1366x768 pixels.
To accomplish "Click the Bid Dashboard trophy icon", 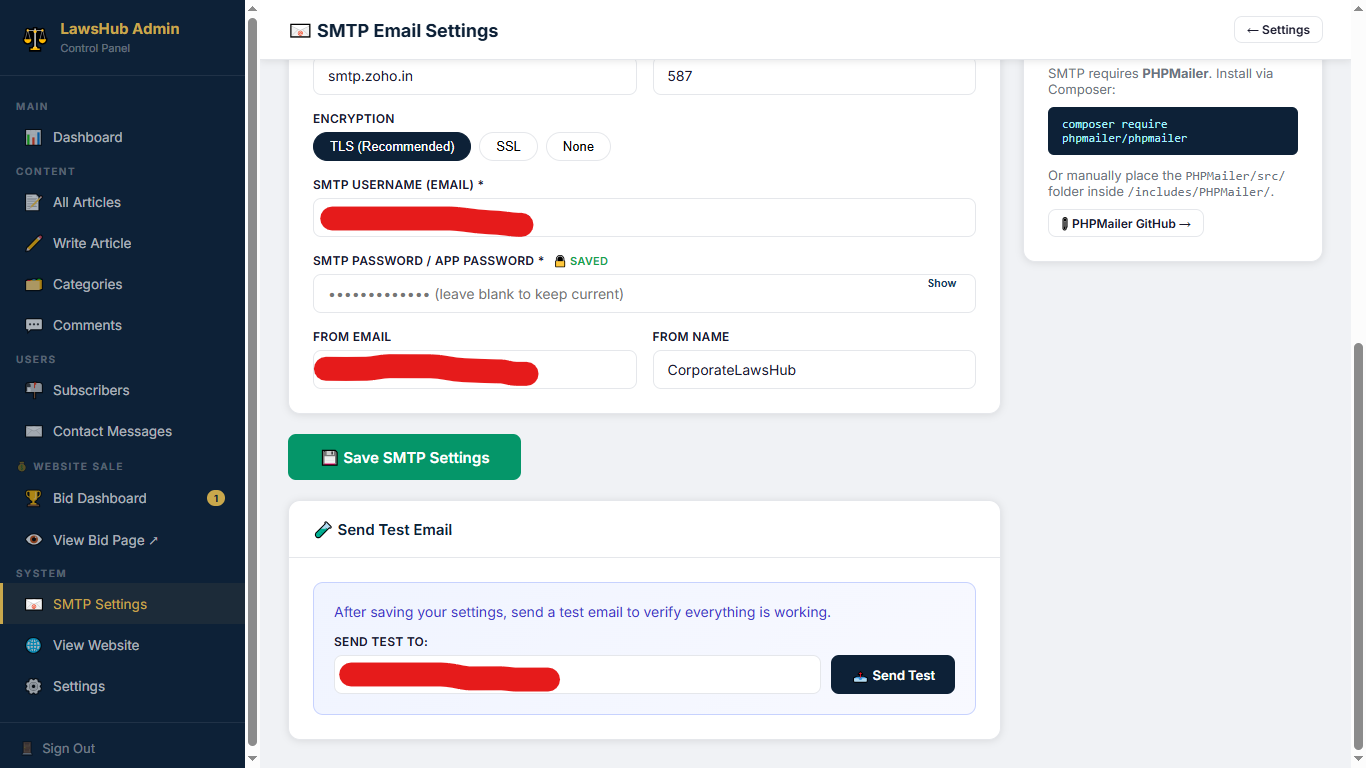I will (34, 498).
